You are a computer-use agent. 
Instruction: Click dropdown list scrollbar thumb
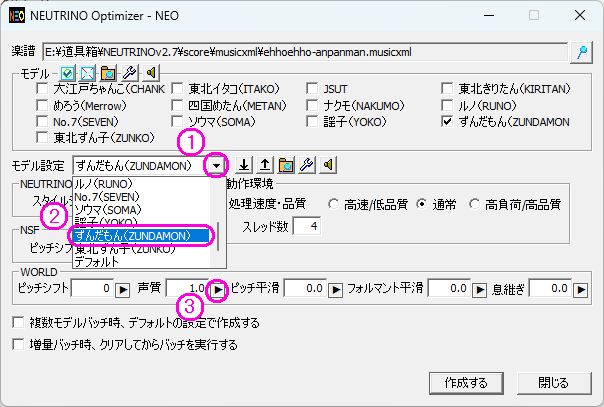(x=218, y=236)
